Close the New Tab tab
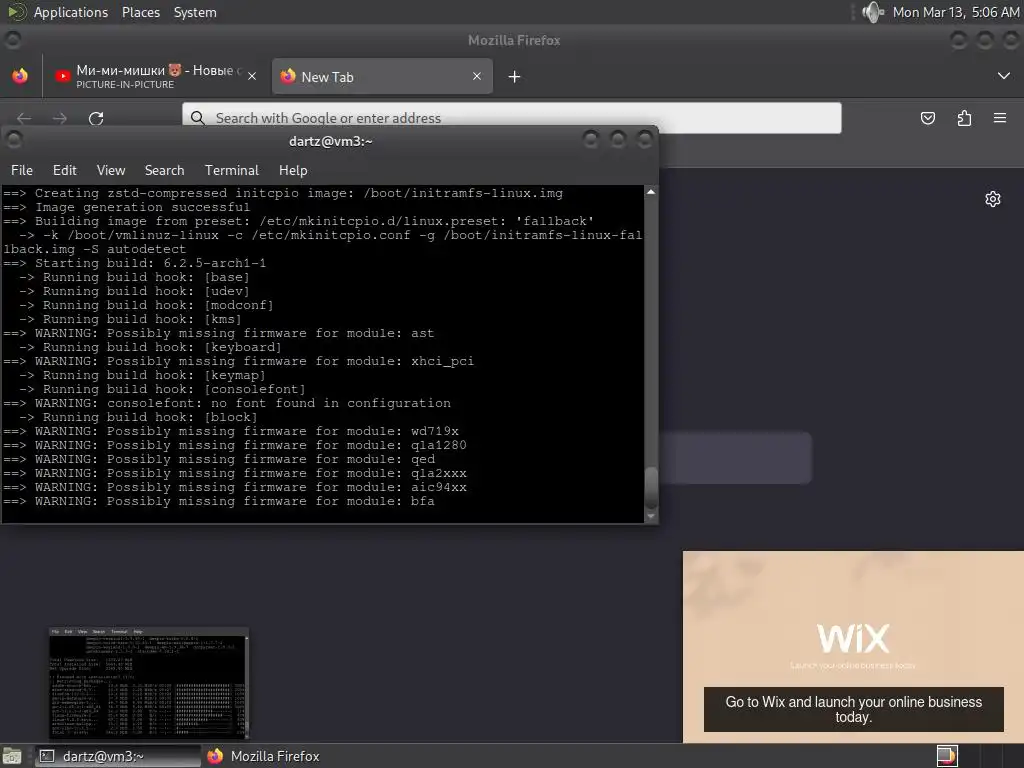The height and width of the screenshot is (768, 1024). pyautogui.click(x=477, y=76)
